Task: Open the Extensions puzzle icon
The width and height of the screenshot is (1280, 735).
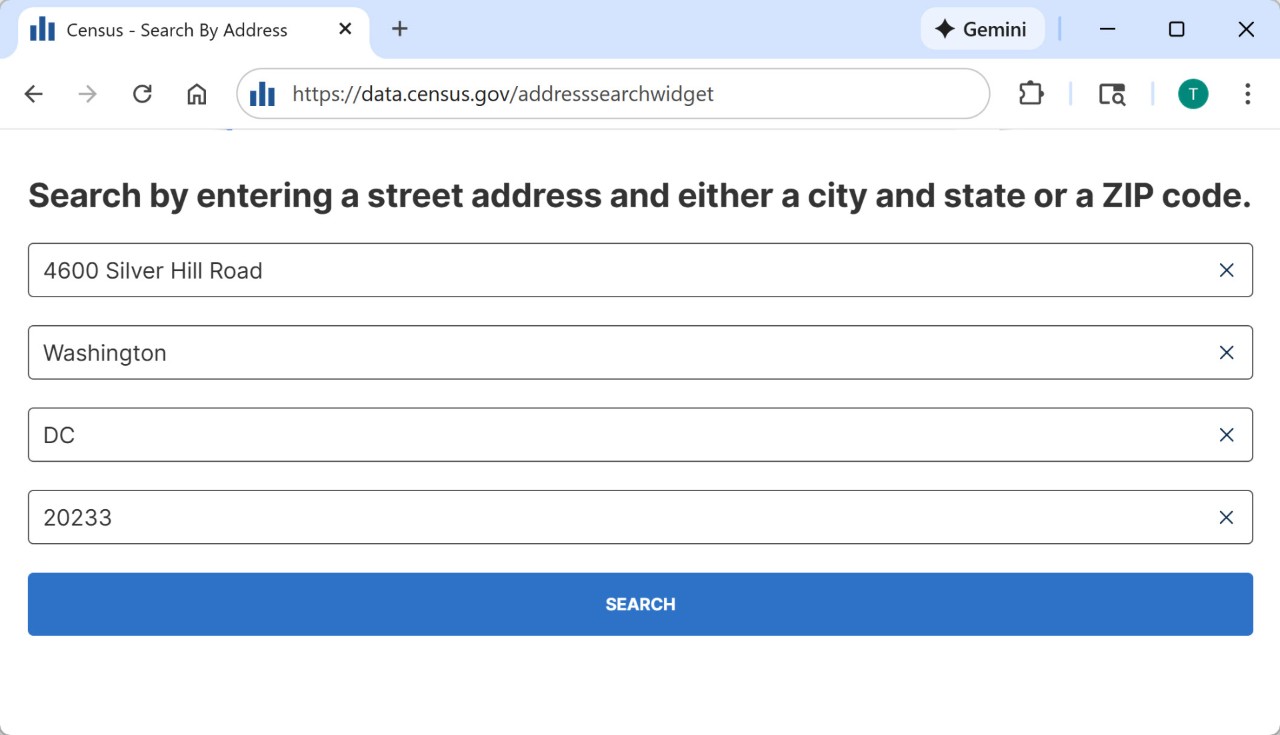Action: (1030, 94)
